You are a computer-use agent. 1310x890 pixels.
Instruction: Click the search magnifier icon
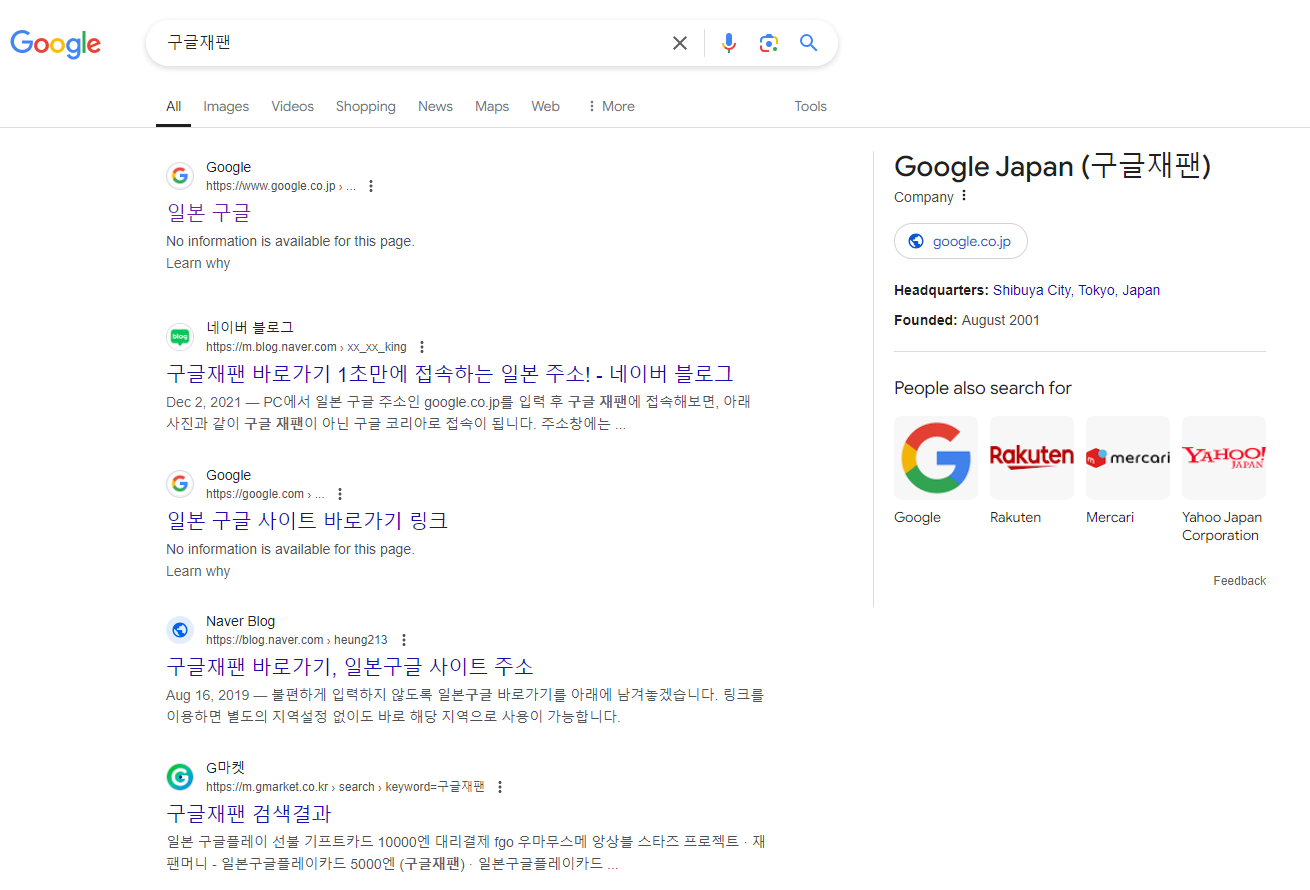[808, 43]
